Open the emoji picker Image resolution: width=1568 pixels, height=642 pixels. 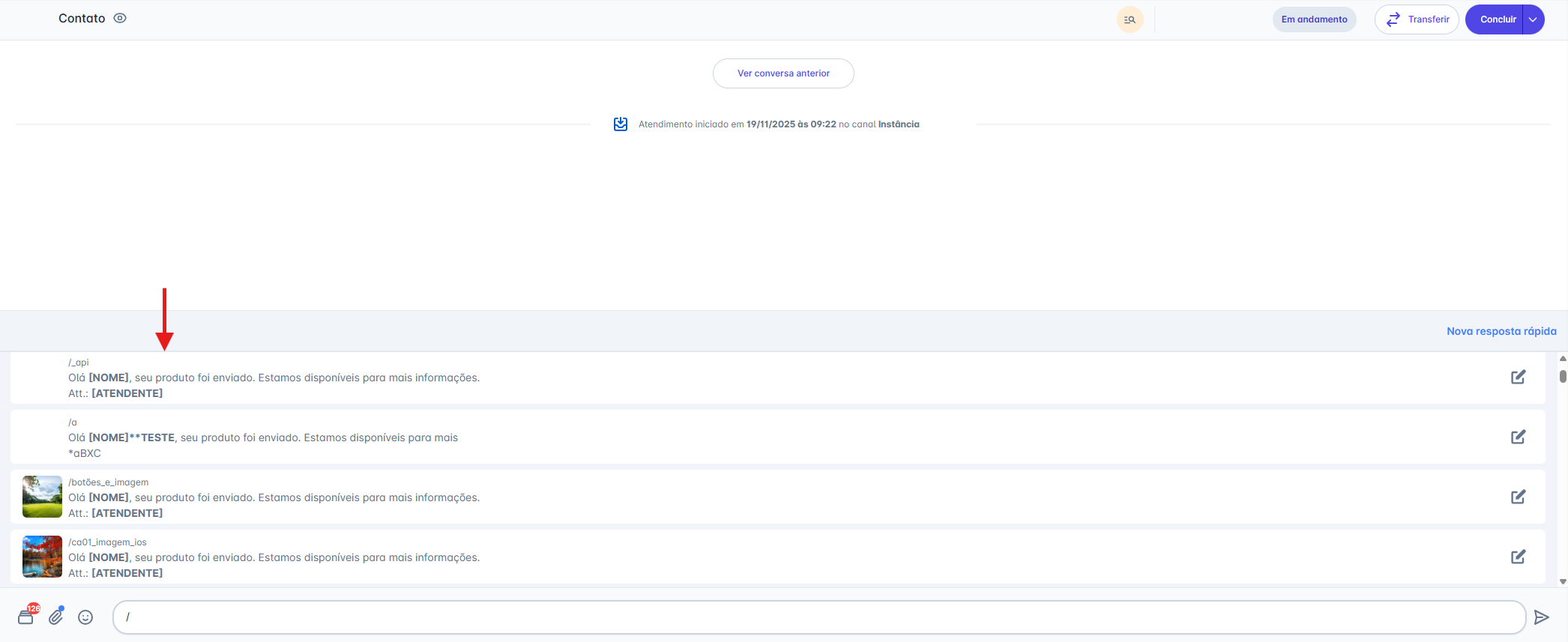tap(86, 617)
